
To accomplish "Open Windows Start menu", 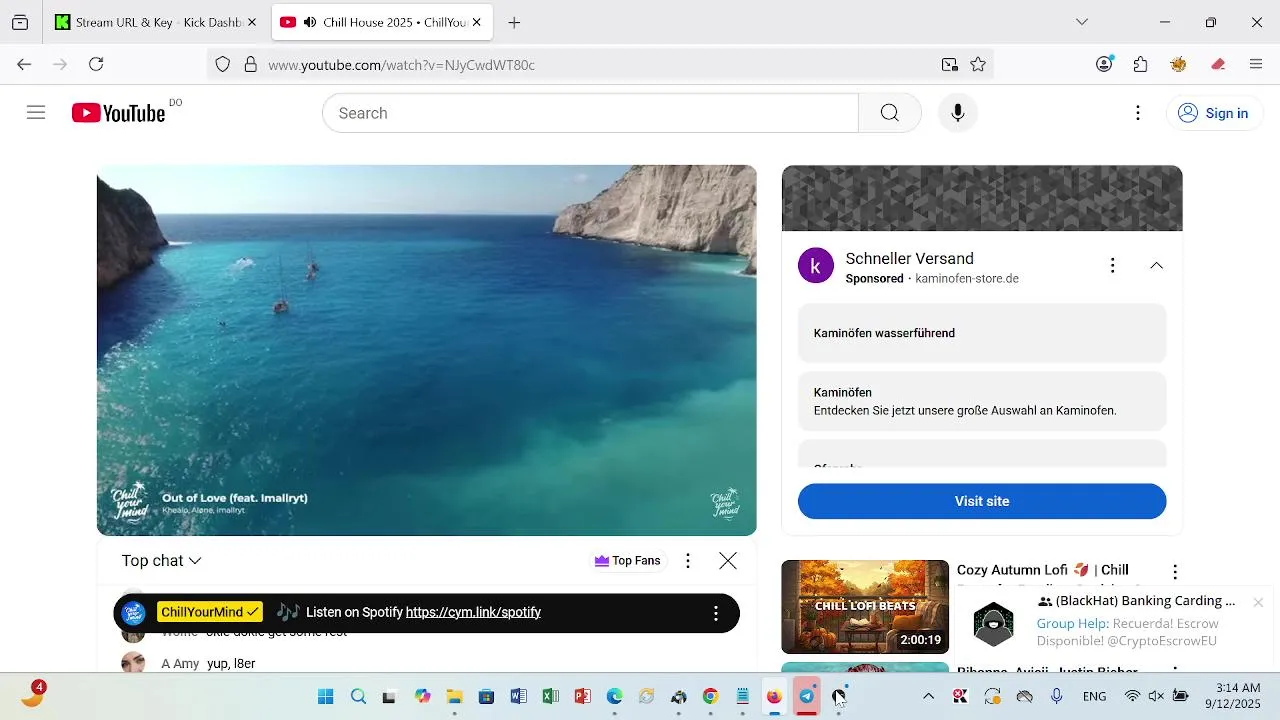I will tap(326, 696).
